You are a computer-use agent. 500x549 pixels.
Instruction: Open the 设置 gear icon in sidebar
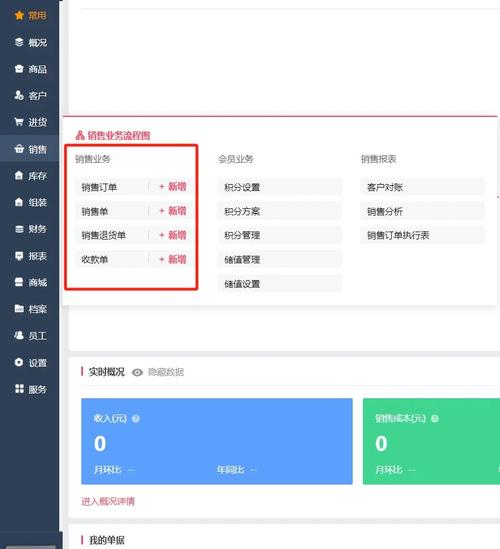pyautogui.click(x=19, y=362)
